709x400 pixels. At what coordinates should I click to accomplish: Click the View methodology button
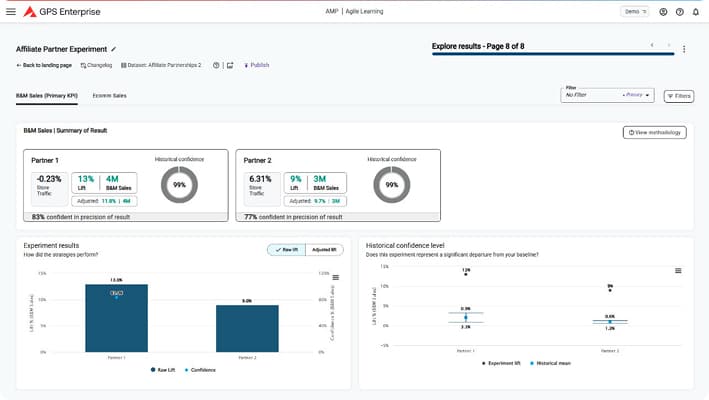click(654, 132)
